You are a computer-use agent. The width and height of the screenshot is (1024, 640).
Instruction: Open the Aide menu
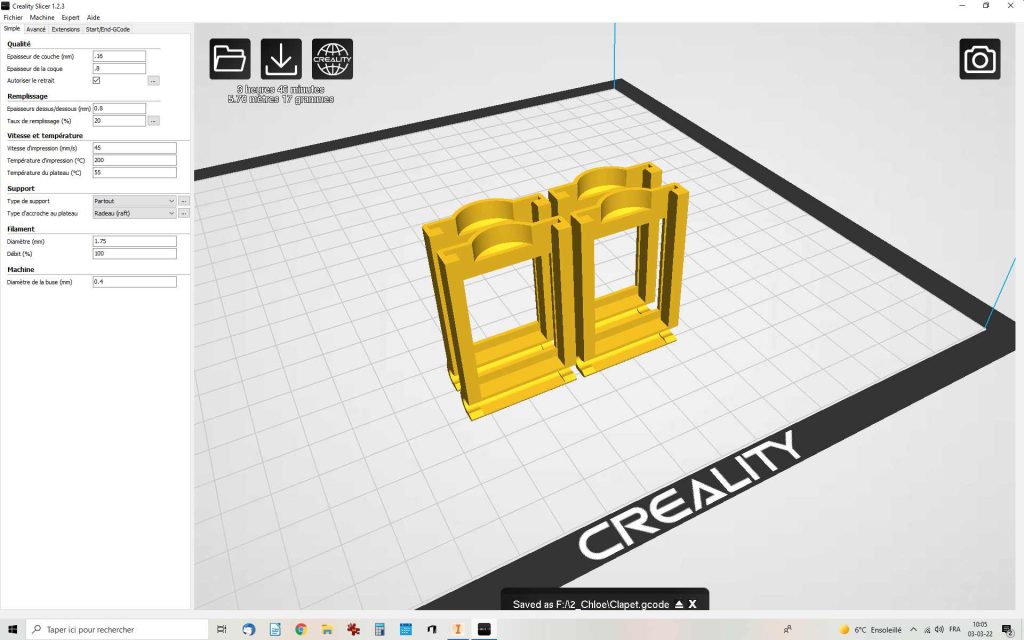pyautogui.click(x=93, y=18)
